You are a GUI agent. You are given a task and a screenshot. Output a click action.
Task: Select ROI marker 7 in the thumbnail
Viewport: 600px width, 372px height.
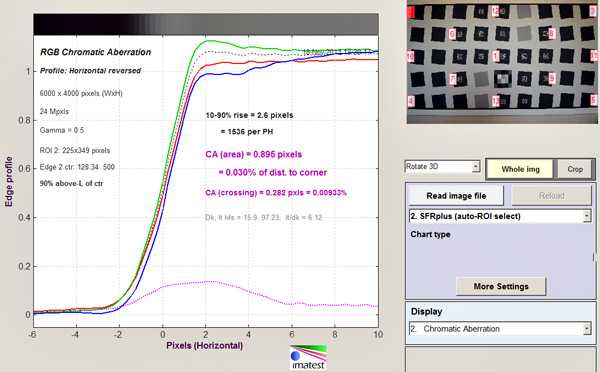[452, 79]
